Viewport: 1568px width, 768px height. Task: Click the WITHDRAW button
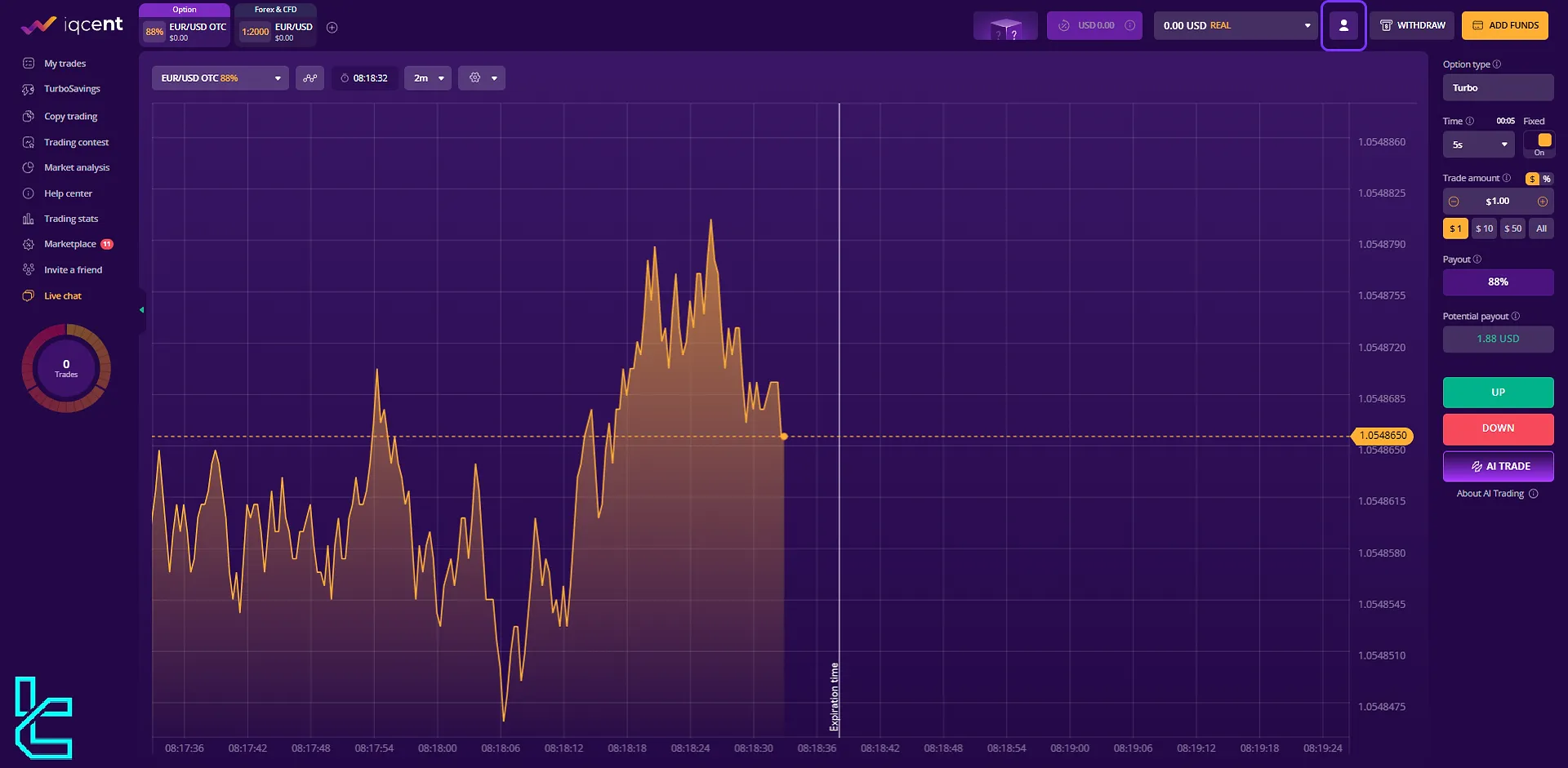pos(1413,25)
